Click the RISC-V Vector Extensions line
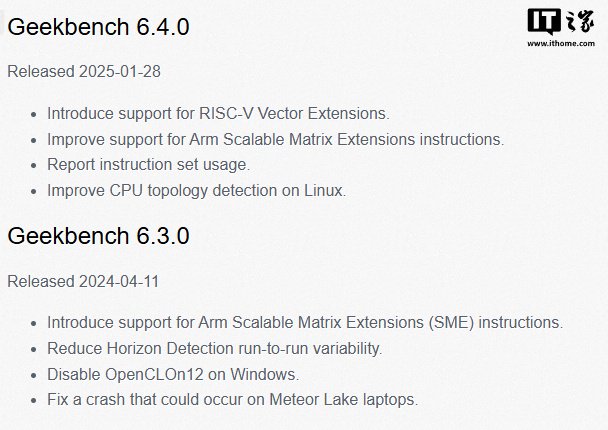The width and height of the screenshot is (608, 430). (x=218, y=113)
